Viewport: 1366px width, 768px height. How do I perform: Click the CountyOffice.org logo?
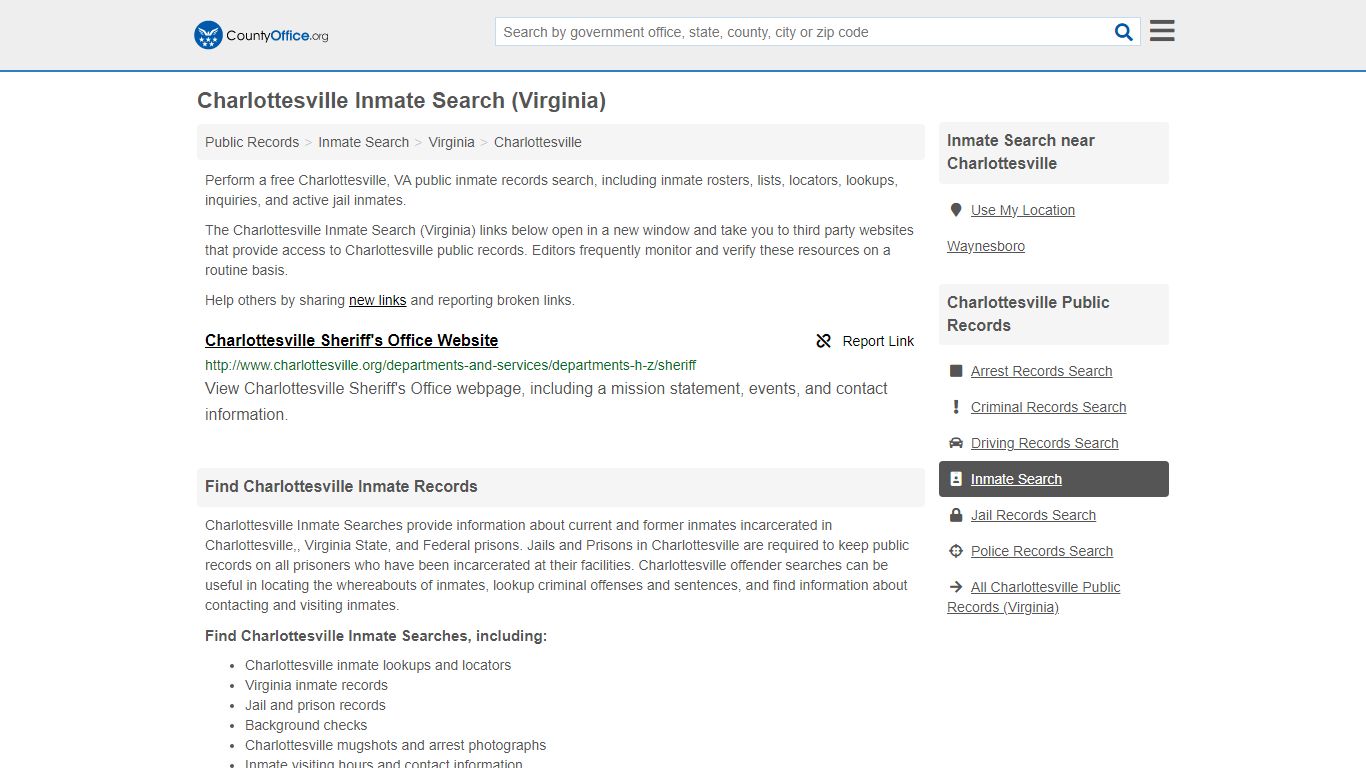coord(261,35)
